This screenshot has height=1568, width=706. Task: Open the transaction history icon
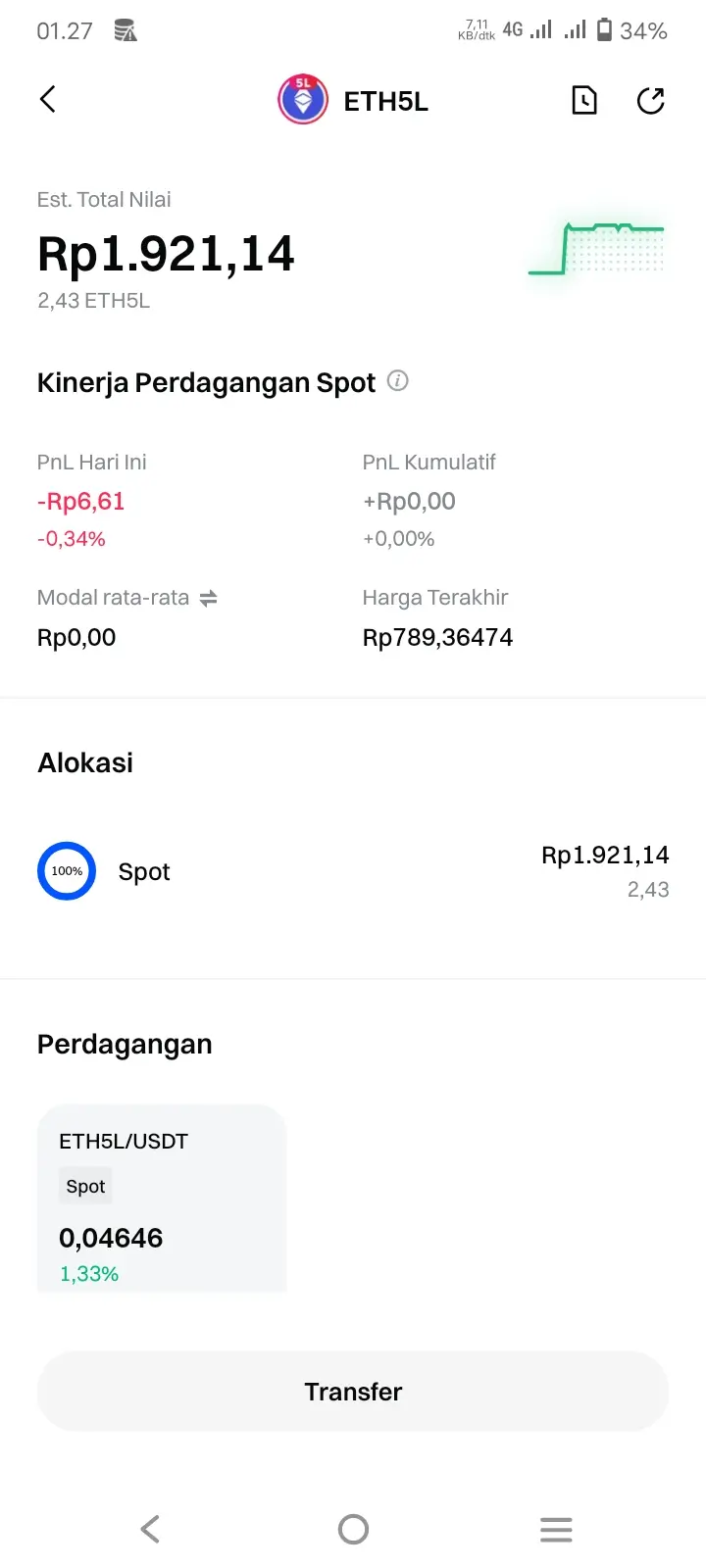[x=584, y=100]
